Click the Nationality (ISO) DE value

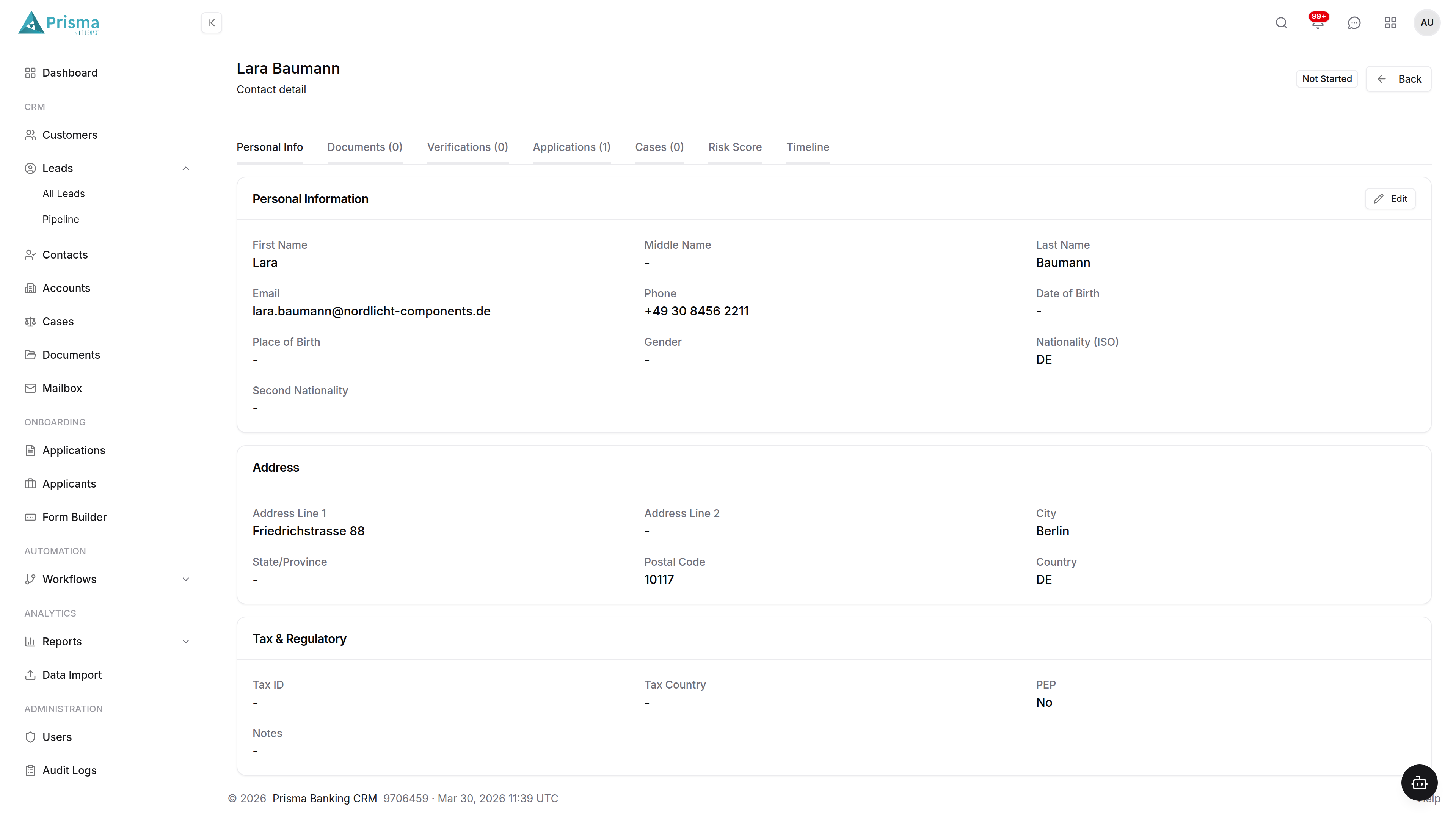pos(1044,360)
